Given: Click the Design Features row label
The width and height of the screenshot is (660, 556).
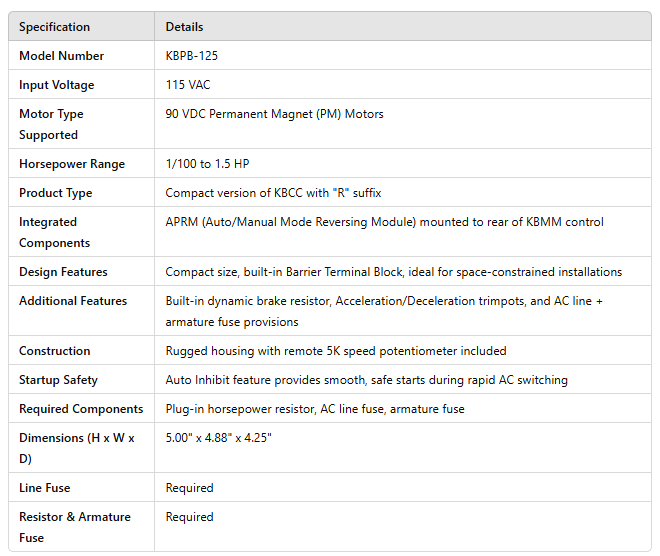Looking at the screenshot, I should pyautogui.click(x=63, y=272).
